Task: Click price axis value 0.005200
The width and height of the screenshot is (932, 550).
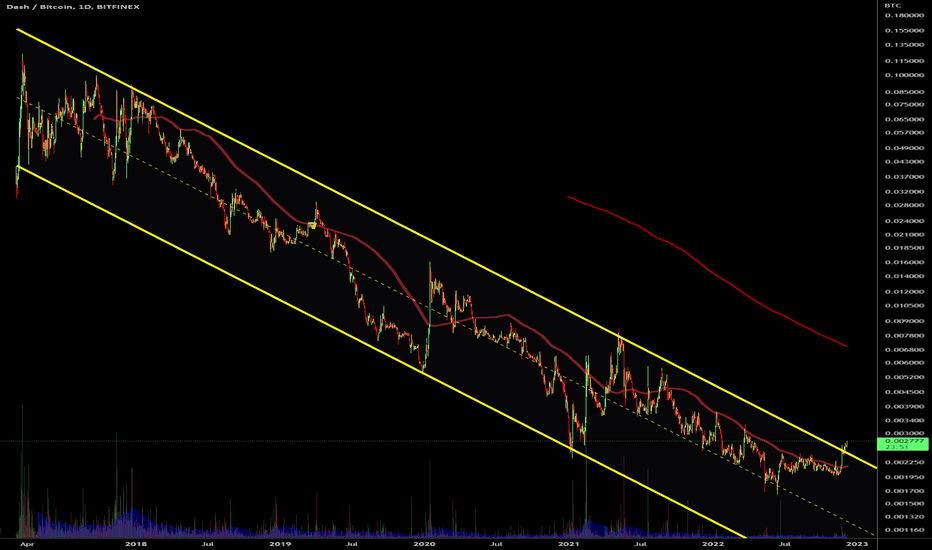Action: [904, 376]
